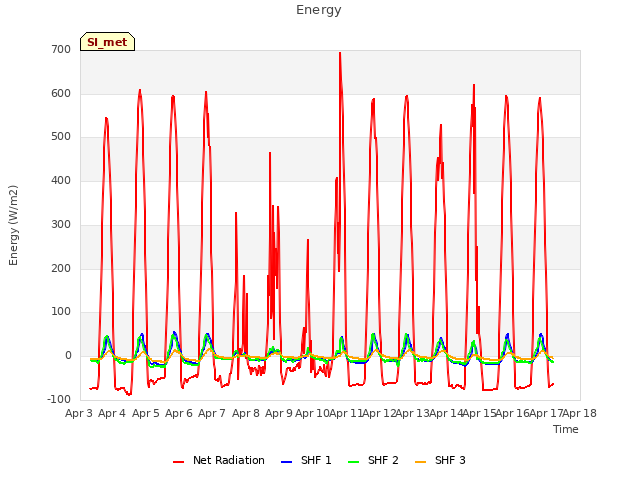Click the Apr 18 x-axis label
Image resolution: width=640 pixels, height=480 pixels.
click(580, 413)
